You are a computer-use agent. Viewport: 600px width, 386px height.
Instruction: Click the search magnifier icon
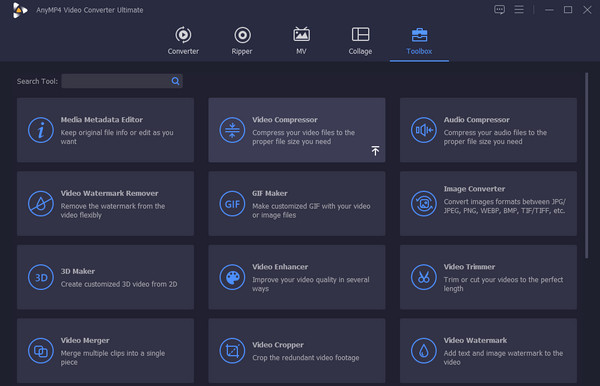pyautogui.click(x=175, y=81)
